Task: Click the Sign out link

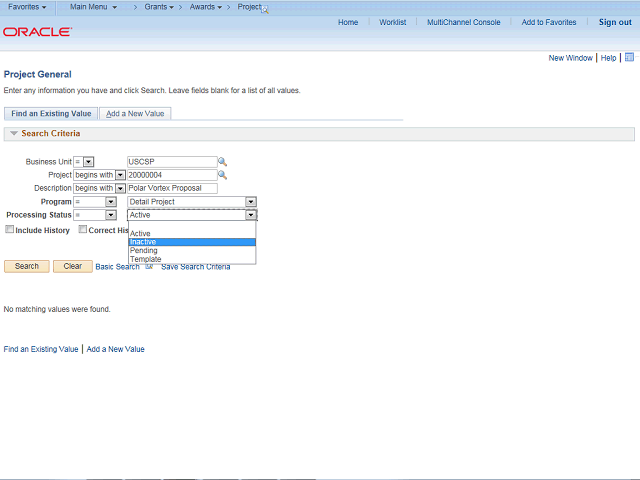Action: (x=615, y=22)
